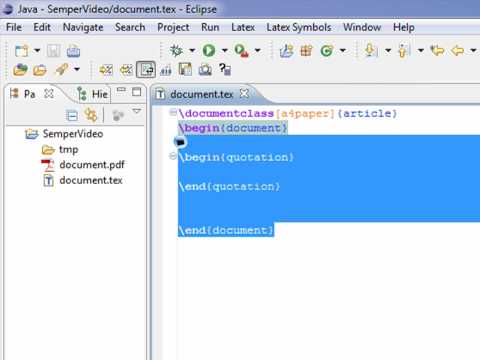480x360 pixels.
Task: Open the Next Annotation dropdown arrow
Action: click(x=388, y=51)
